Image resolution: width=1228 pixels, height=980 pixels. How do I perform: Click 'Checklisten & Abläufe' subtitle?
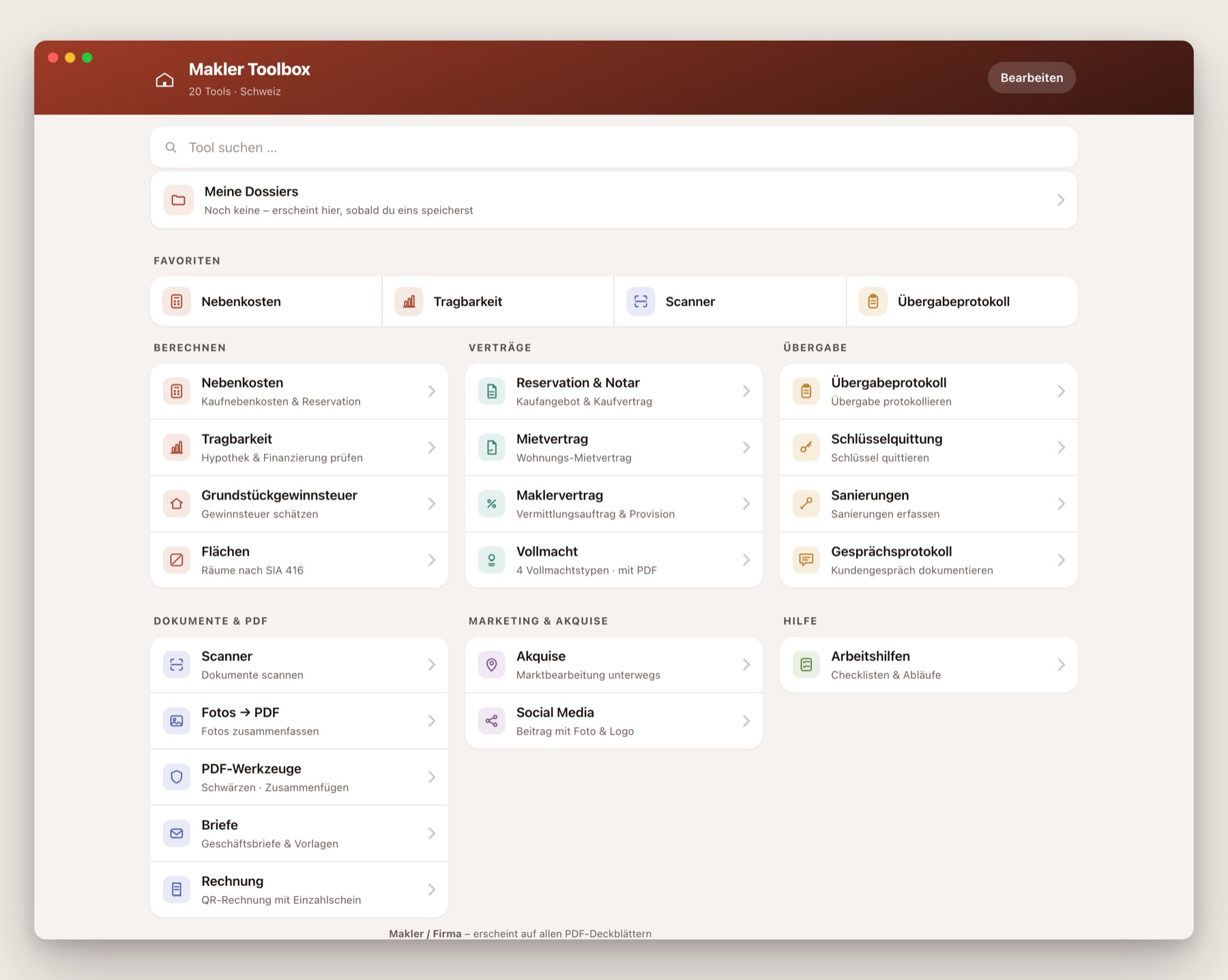click(886, 675)
